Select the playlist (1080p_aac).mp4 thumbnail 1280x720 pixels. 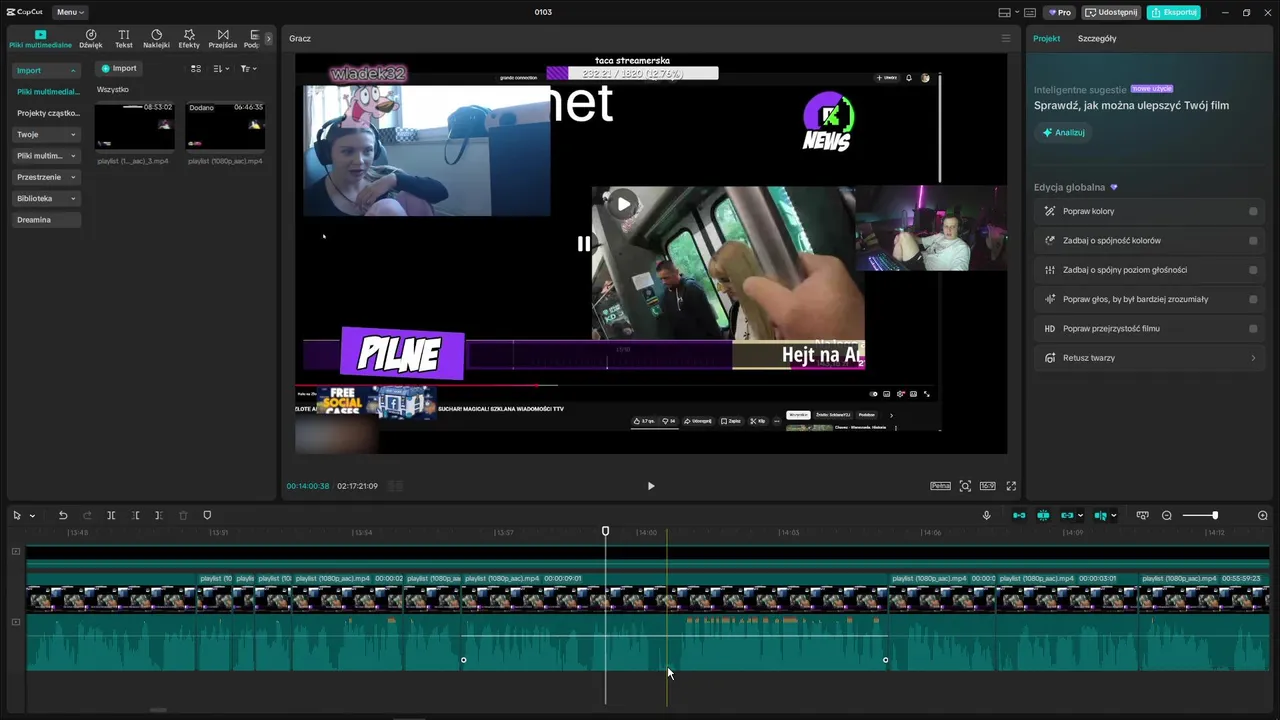click(225, 126)
